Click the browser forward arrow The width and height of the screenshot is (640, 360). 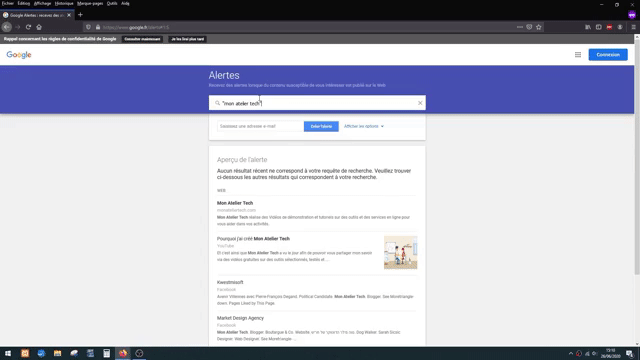coord(18,27)
